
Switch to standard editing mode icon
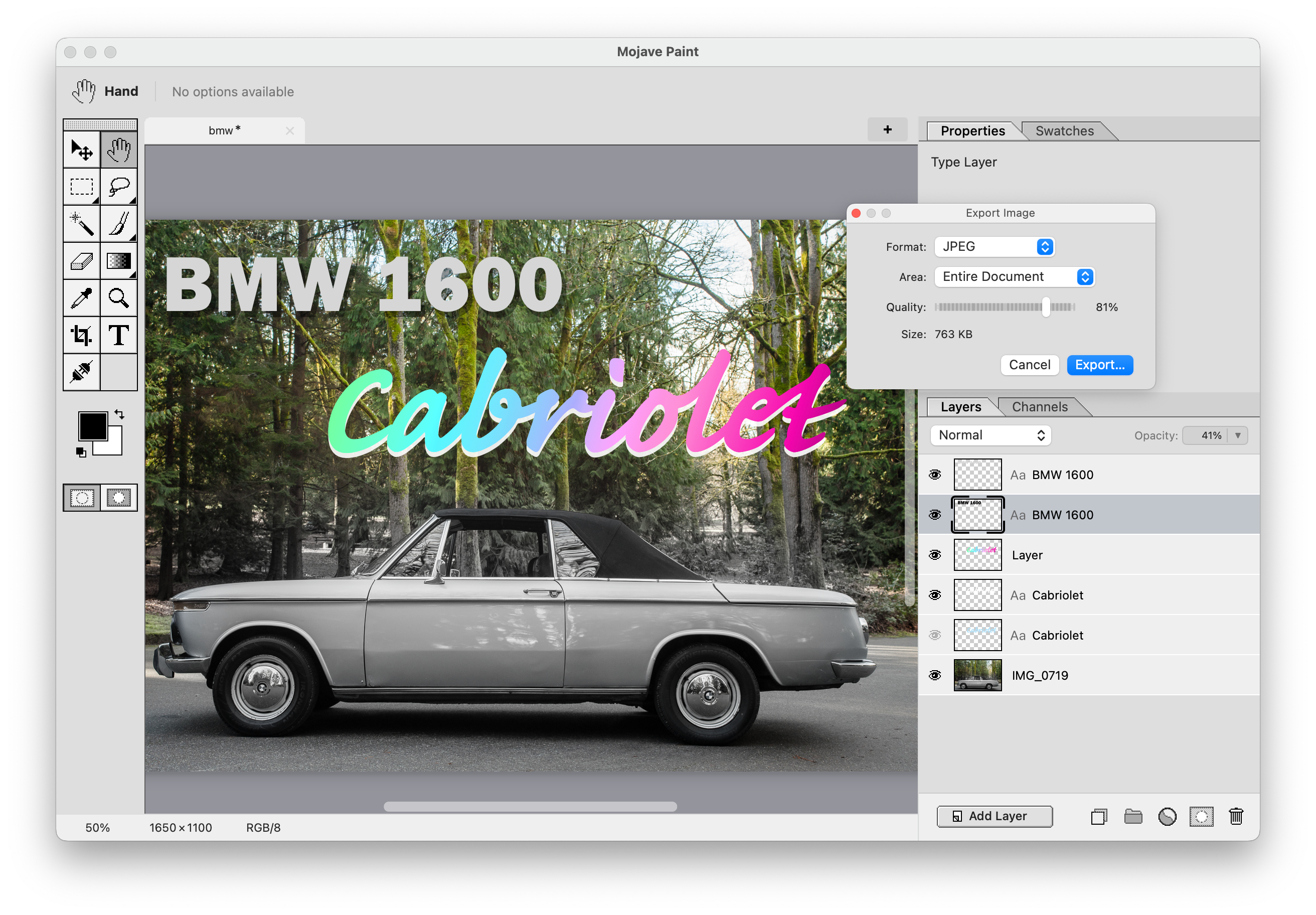pos(82,497)
